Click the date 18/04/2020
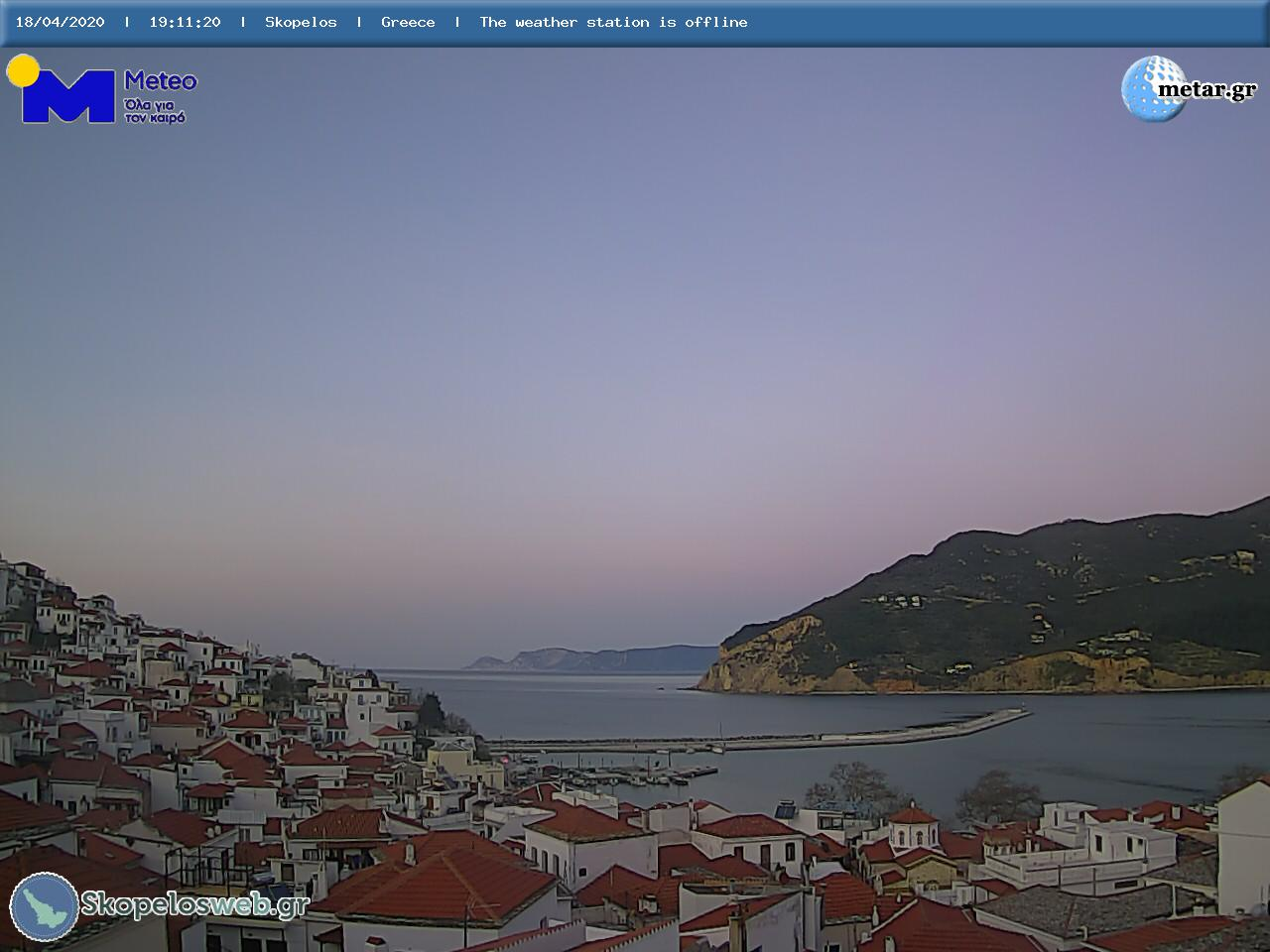 60,22
